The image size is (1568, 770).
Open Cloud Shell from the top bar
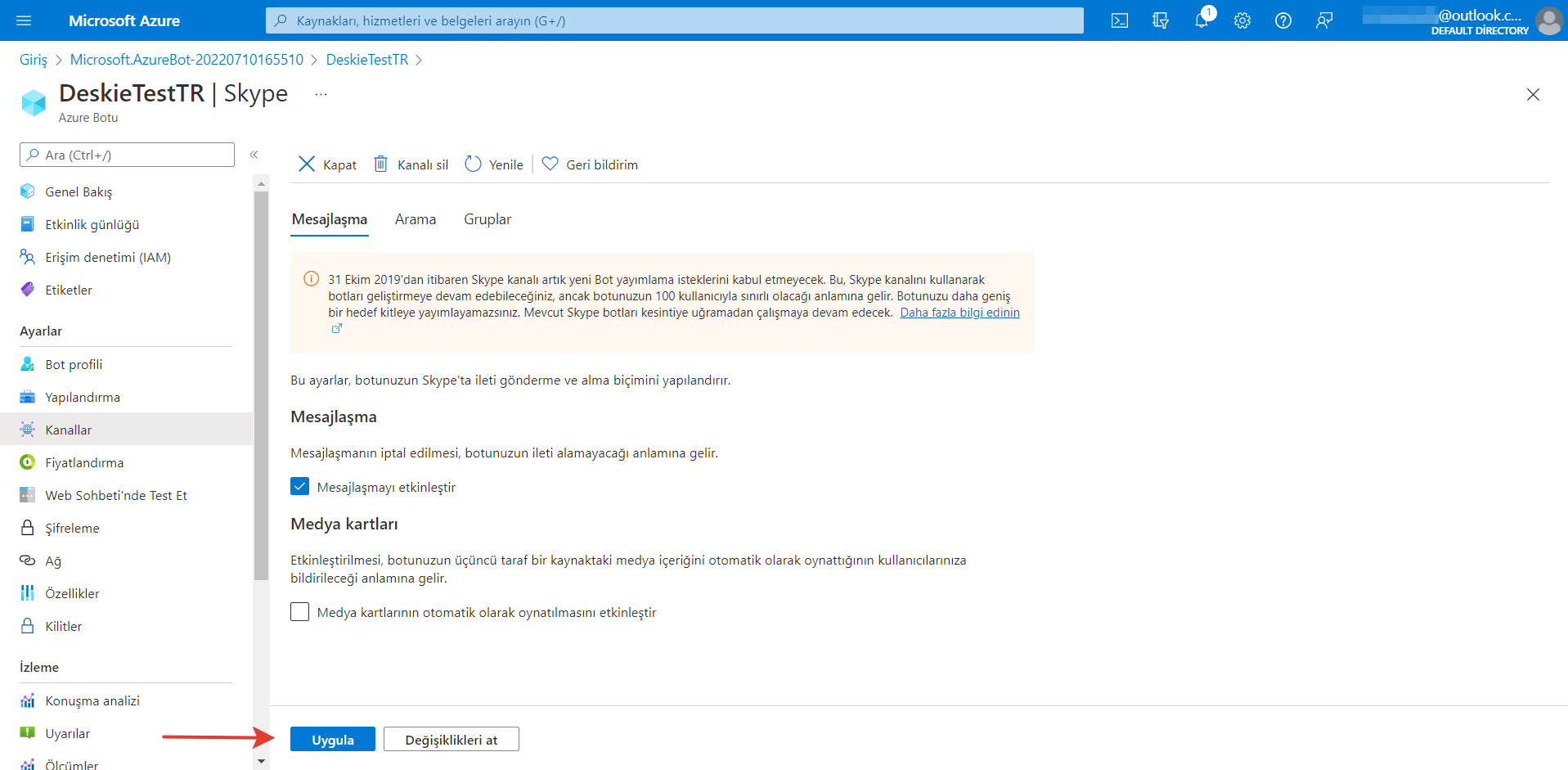coord(1120,20)
